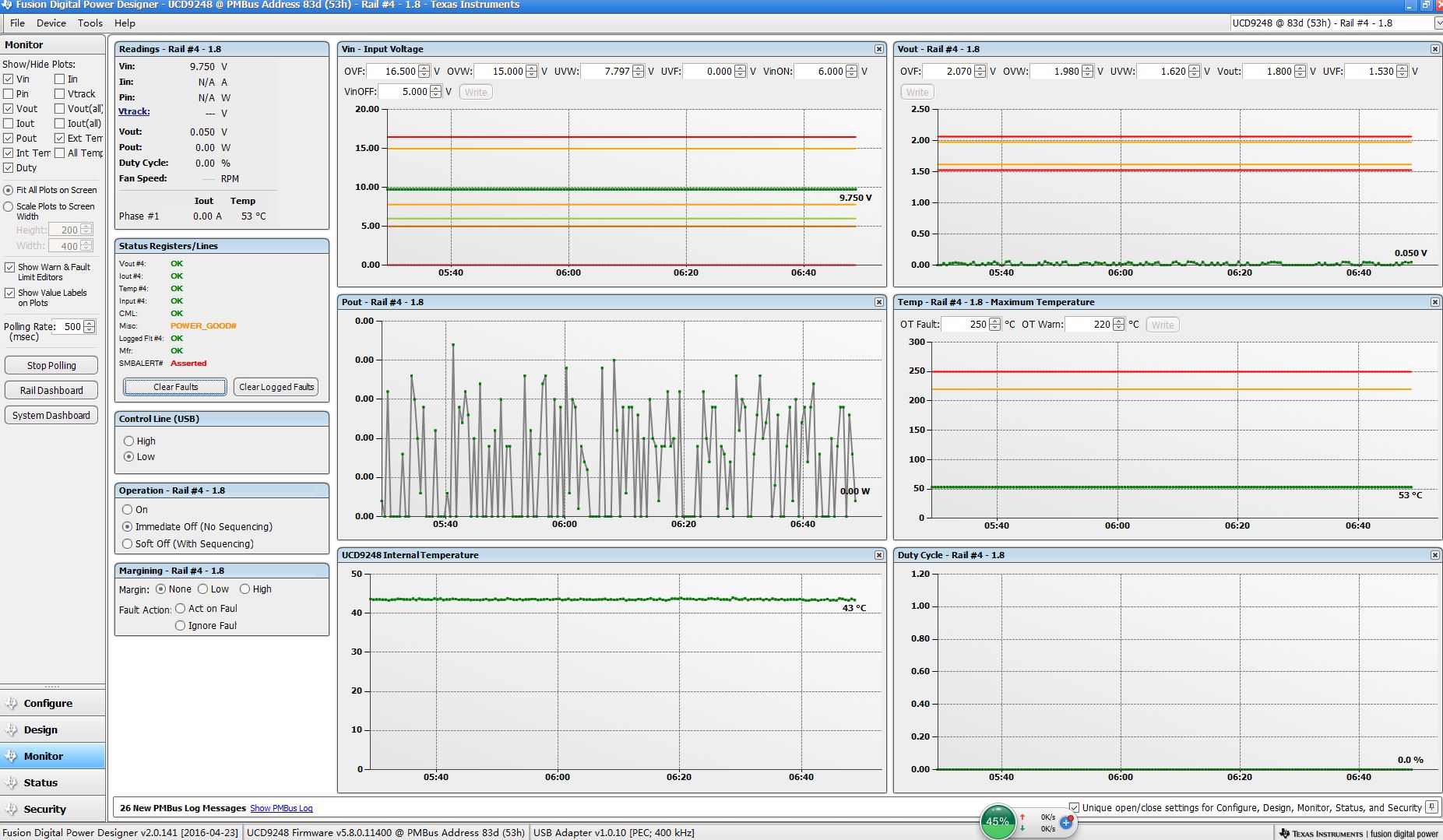Open the Tools menu
The image size is (1443, 840).
pos(90,23)
